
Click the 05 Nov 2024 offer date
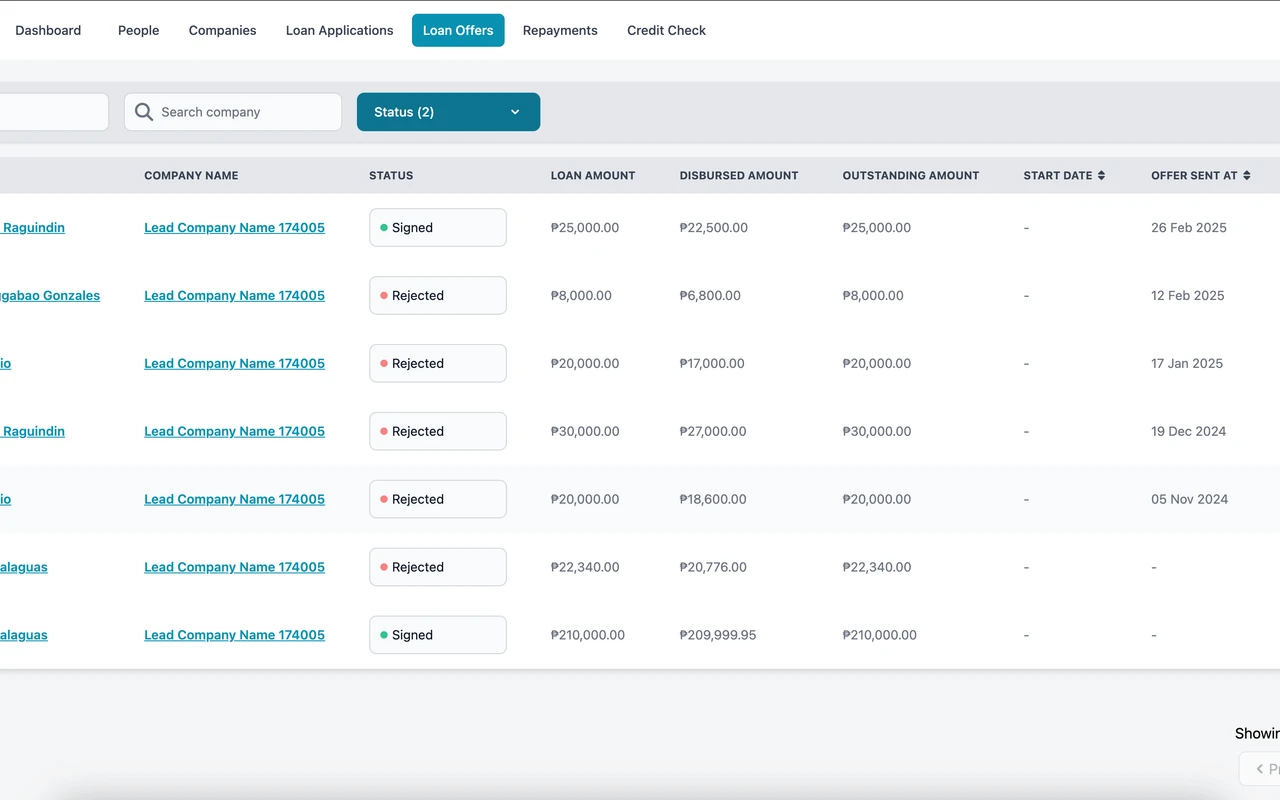(x=1189, y=499)
